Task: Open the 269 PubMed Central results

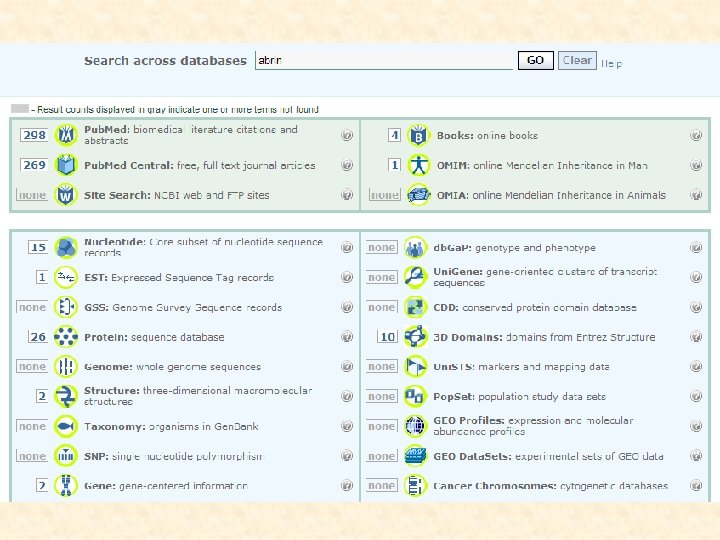Action: pyautogui.click(x=34, y=165)
